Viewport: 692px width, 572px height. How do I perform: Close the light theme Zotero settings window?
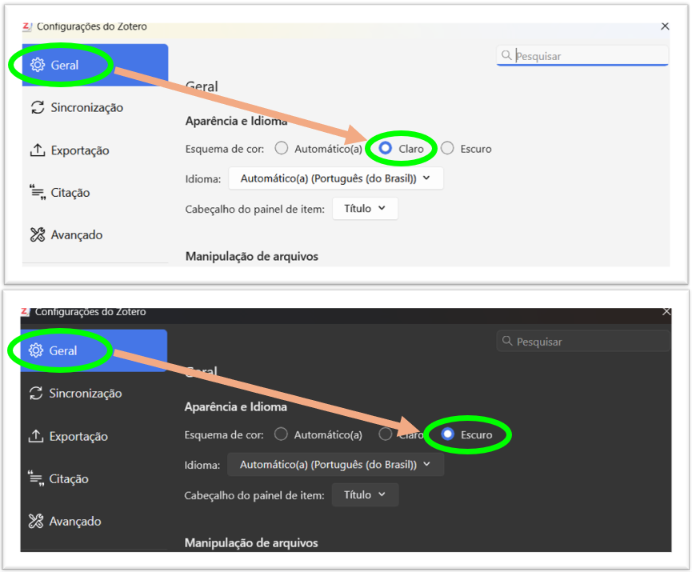pos(665,26)
